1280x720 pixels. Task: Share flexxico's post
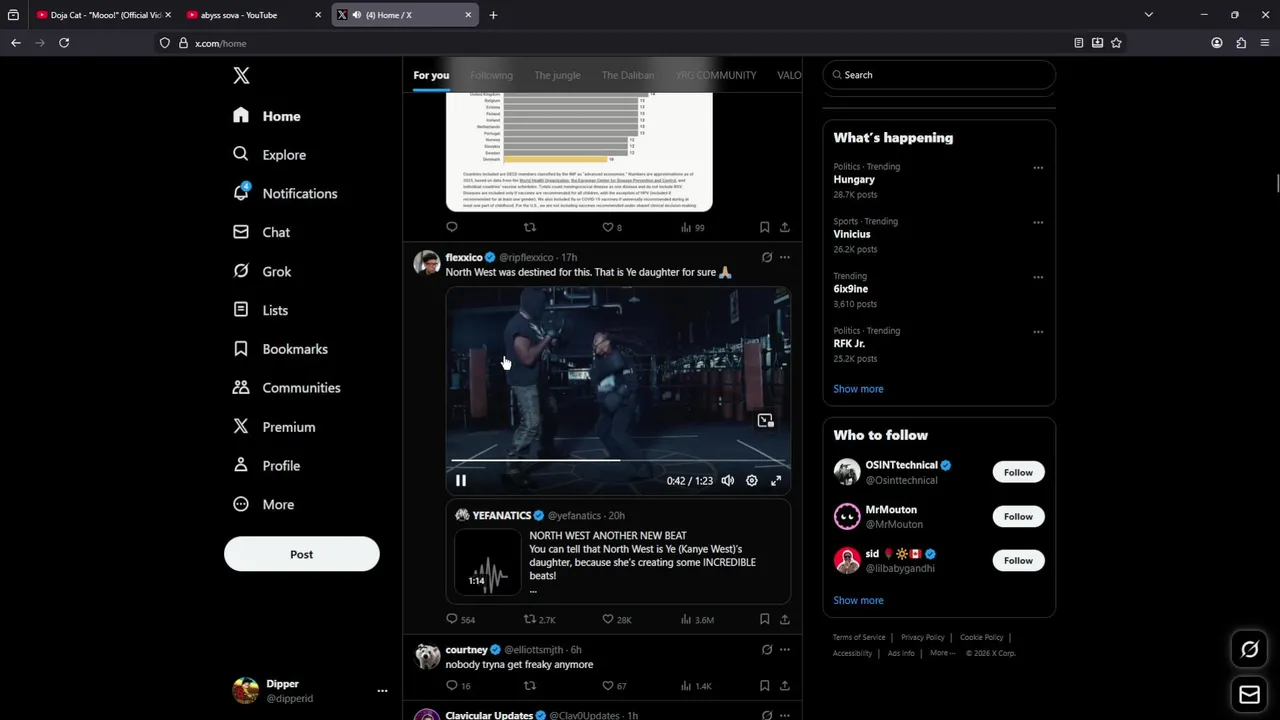(x=784, y=620)
